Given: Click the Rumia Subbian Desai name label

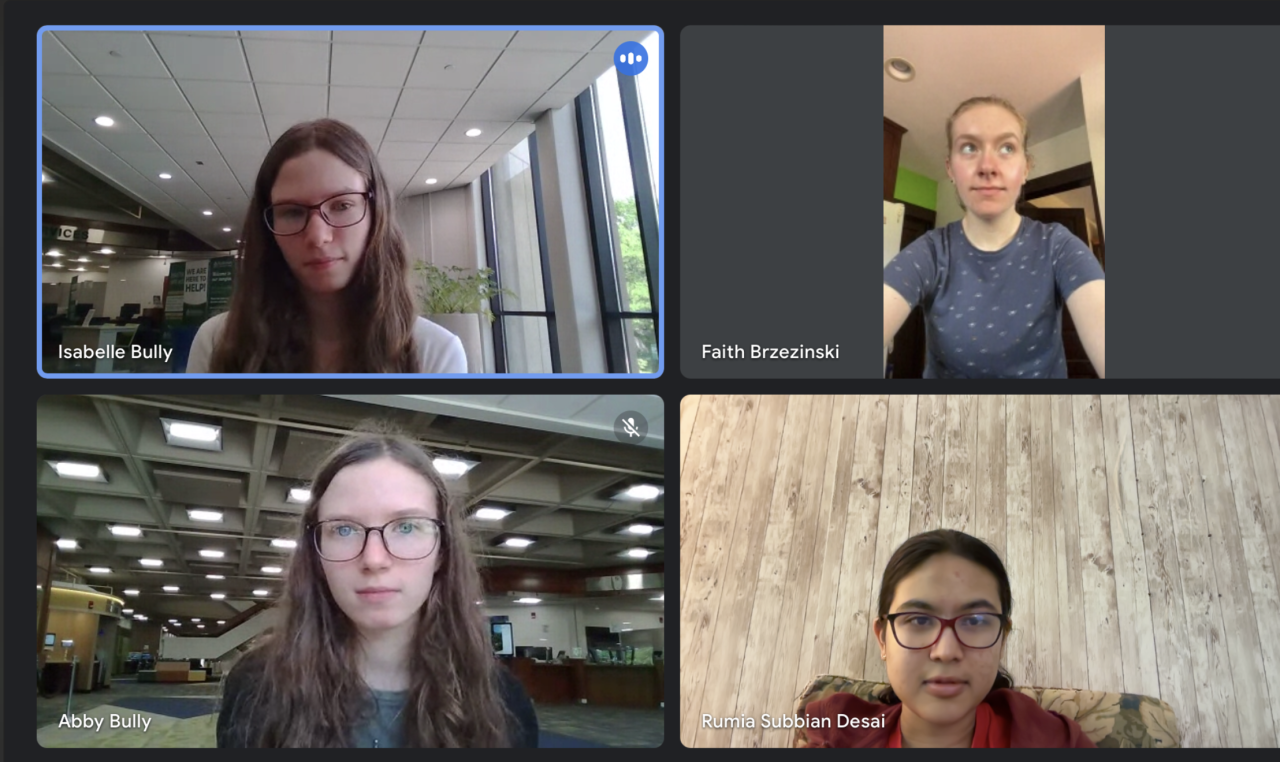Looking at the screenshot, I should click(x=793, y=721).
